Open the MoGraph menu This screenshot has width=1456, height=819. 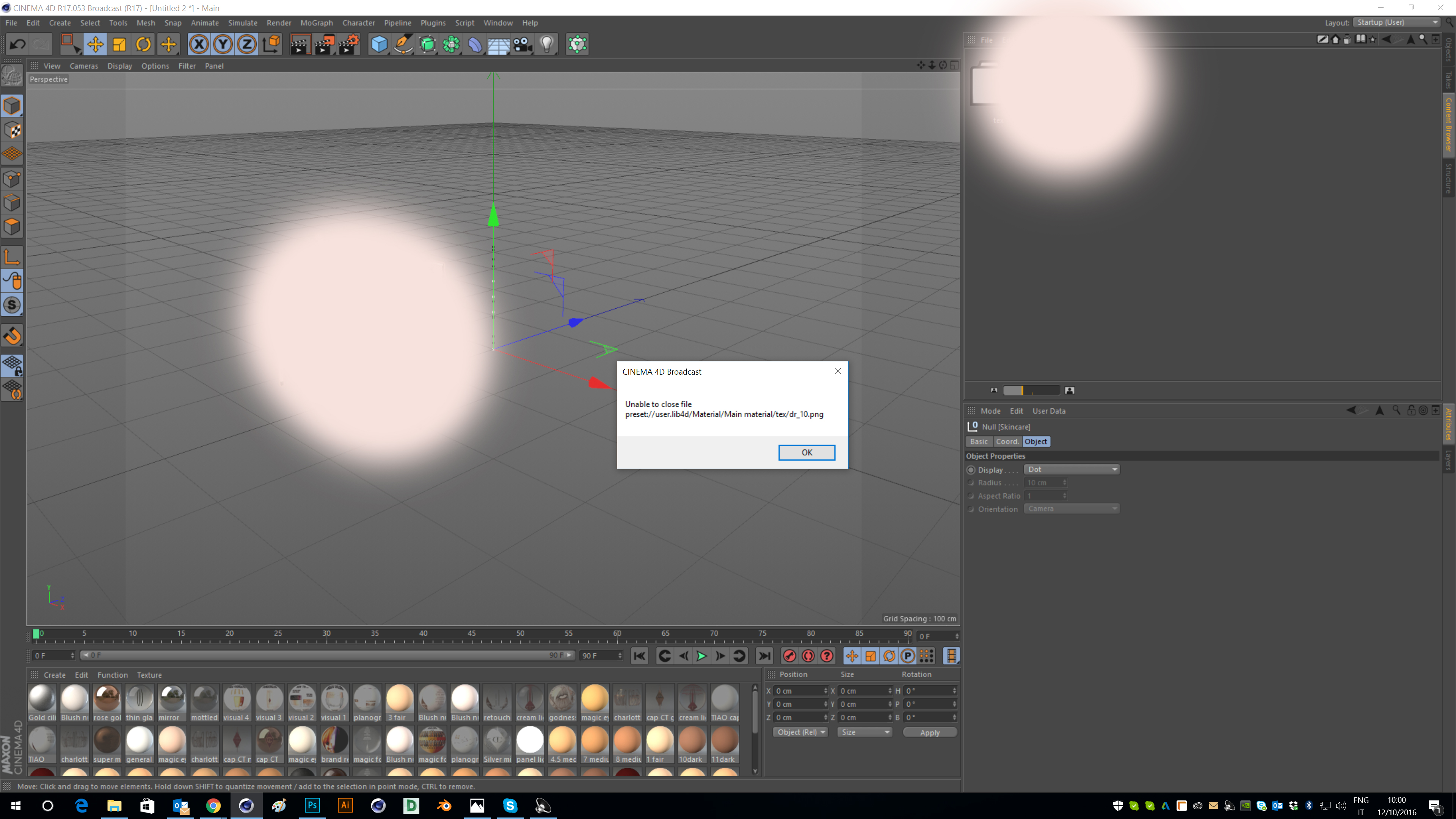tap(316, 23)
